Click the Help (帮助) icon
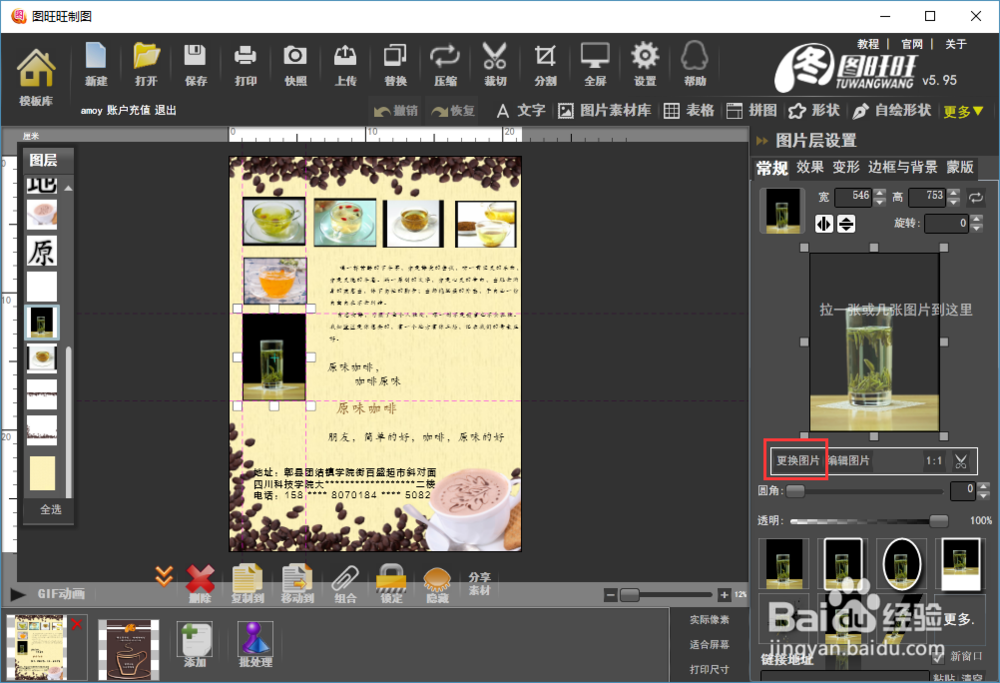1000x683 pixels. click(x=695, y=56)
